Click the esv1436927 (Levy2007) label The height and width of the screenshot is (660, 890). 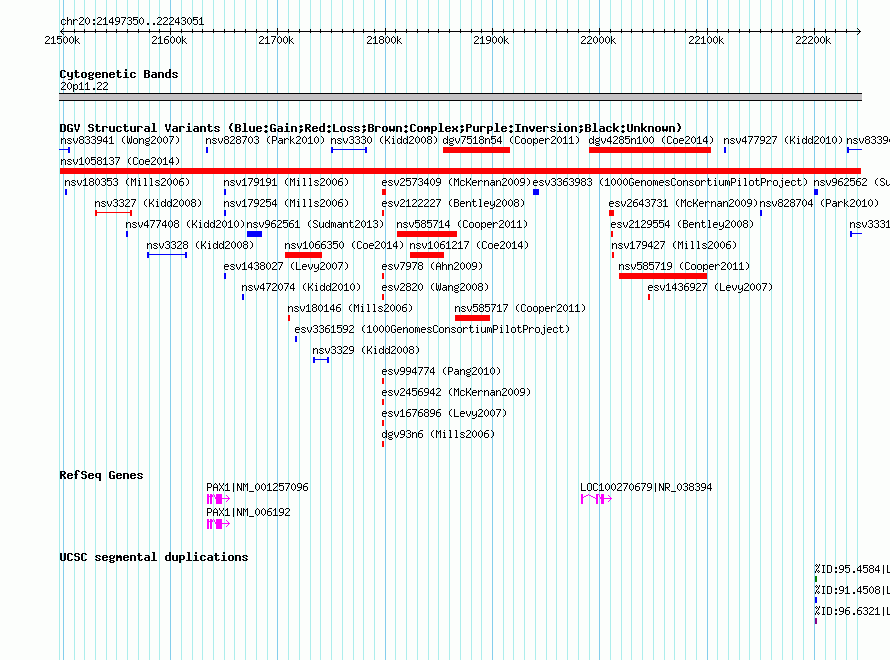pyautogui.click(x=710, y=287)
